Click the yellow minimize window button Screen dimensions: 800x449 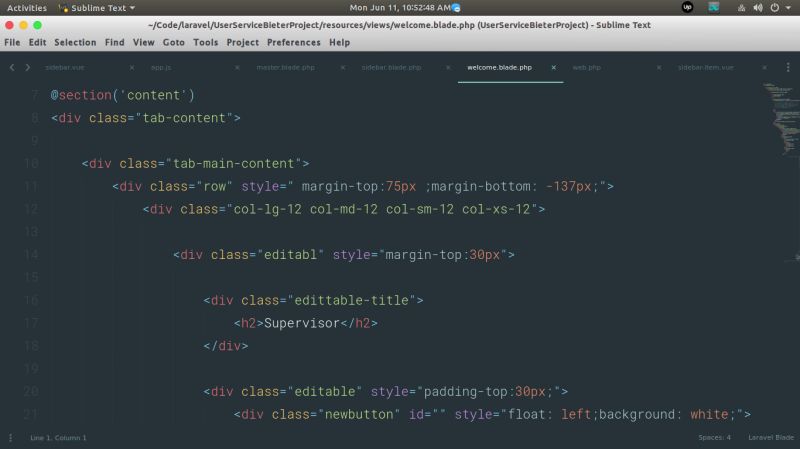[x=23, y=25]
